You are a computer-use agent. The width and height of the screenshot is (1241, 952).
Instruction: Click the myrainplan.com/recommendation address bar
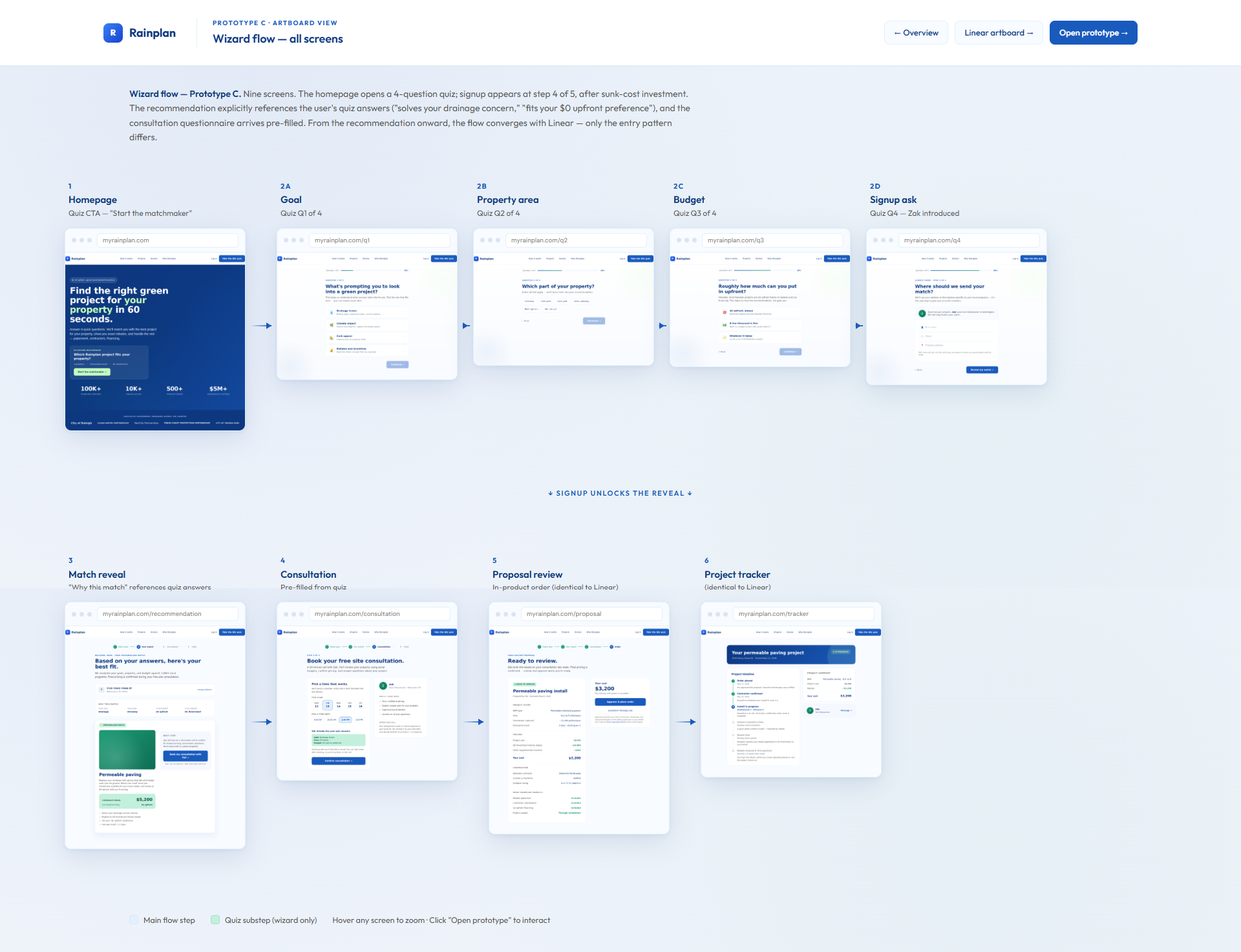167,614
